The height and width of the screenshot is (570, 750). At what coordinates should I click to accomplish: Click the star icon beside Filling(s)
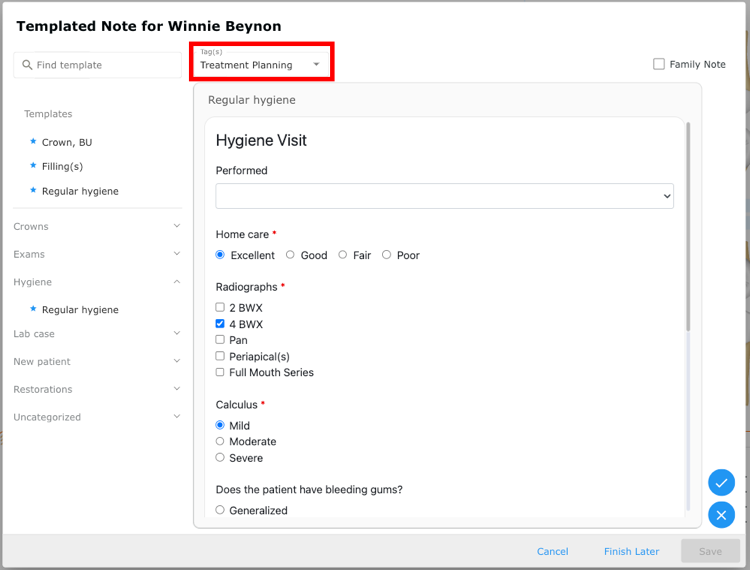click(33, 165)
